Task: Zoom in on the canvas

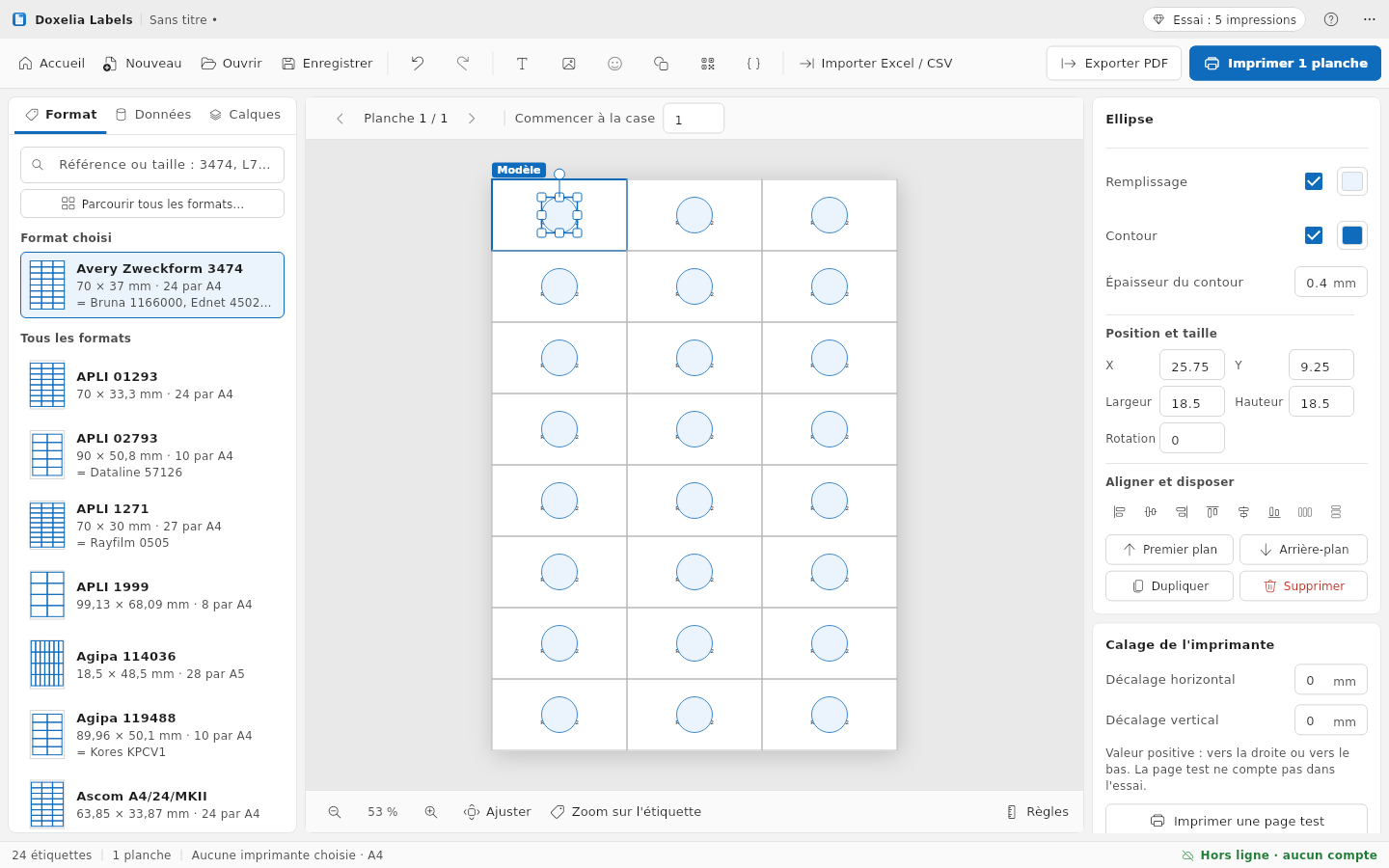Action: point(431,812)
